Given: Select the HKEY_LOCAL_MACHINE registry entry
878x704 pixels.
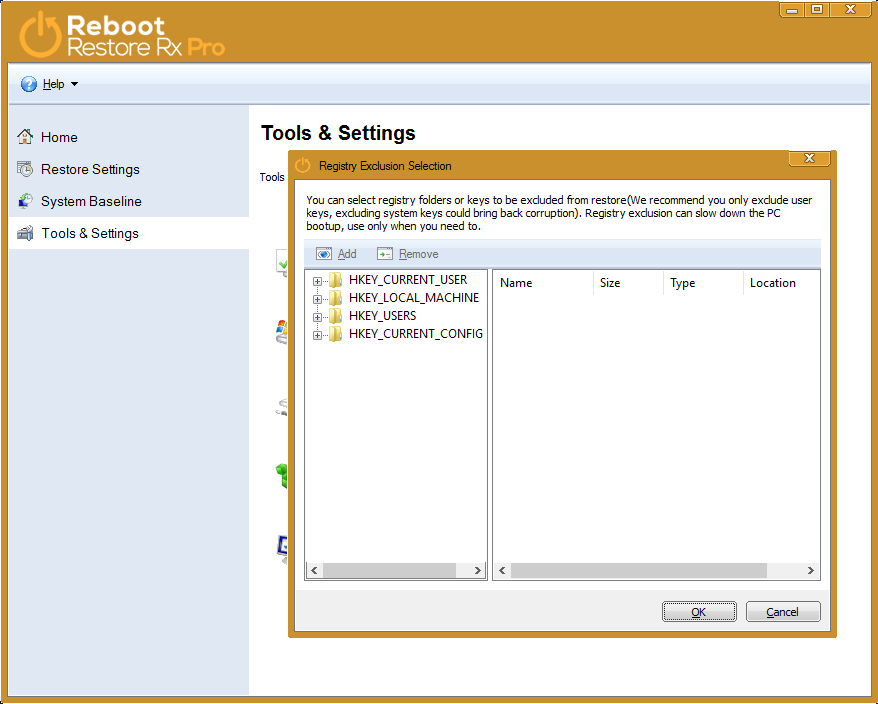Looking at the screenshot, I should tap(413, 298).
